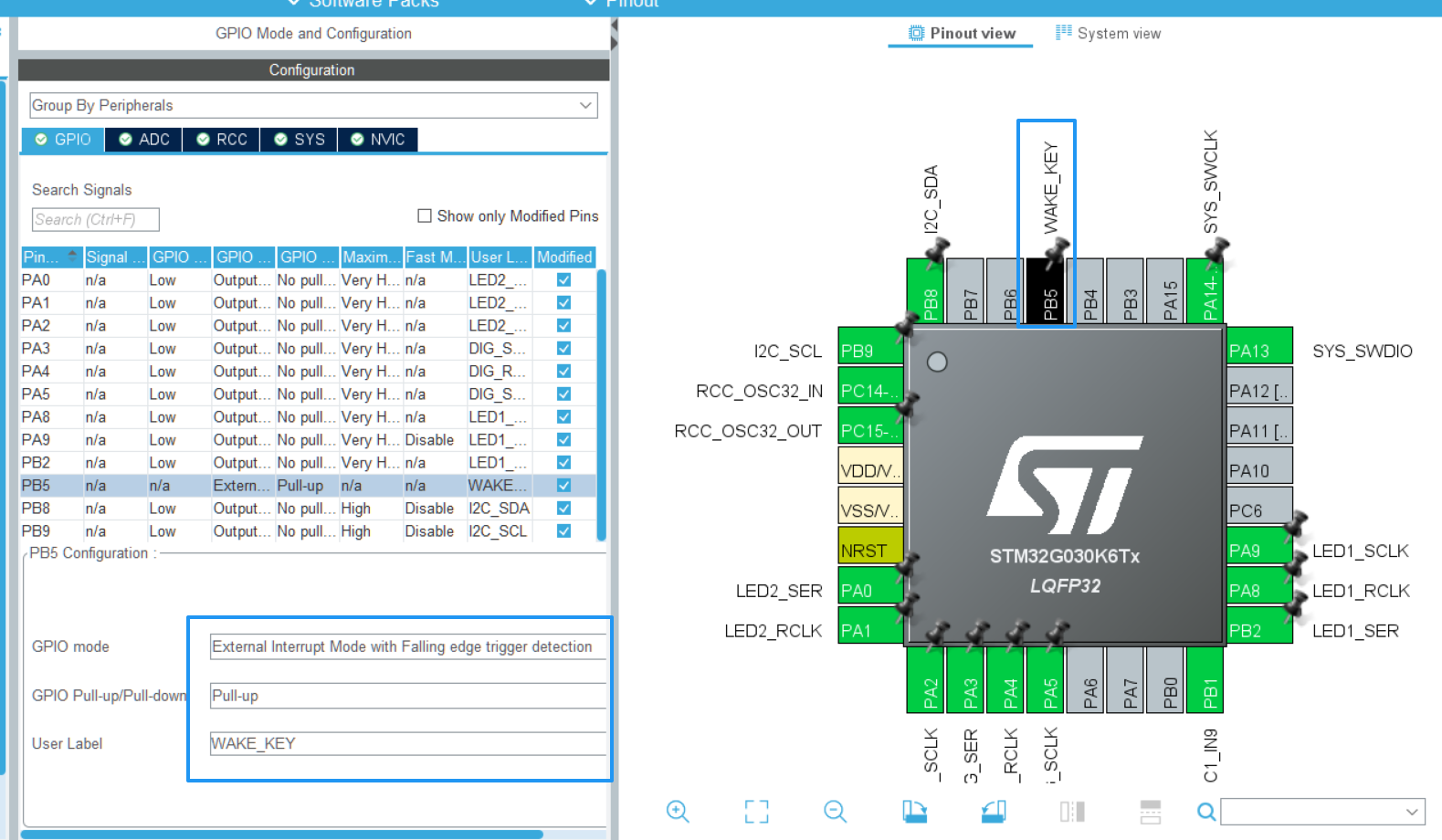1442x840 pixels.
Task: Select the PA0 row in the table
Action: [309, 280]
